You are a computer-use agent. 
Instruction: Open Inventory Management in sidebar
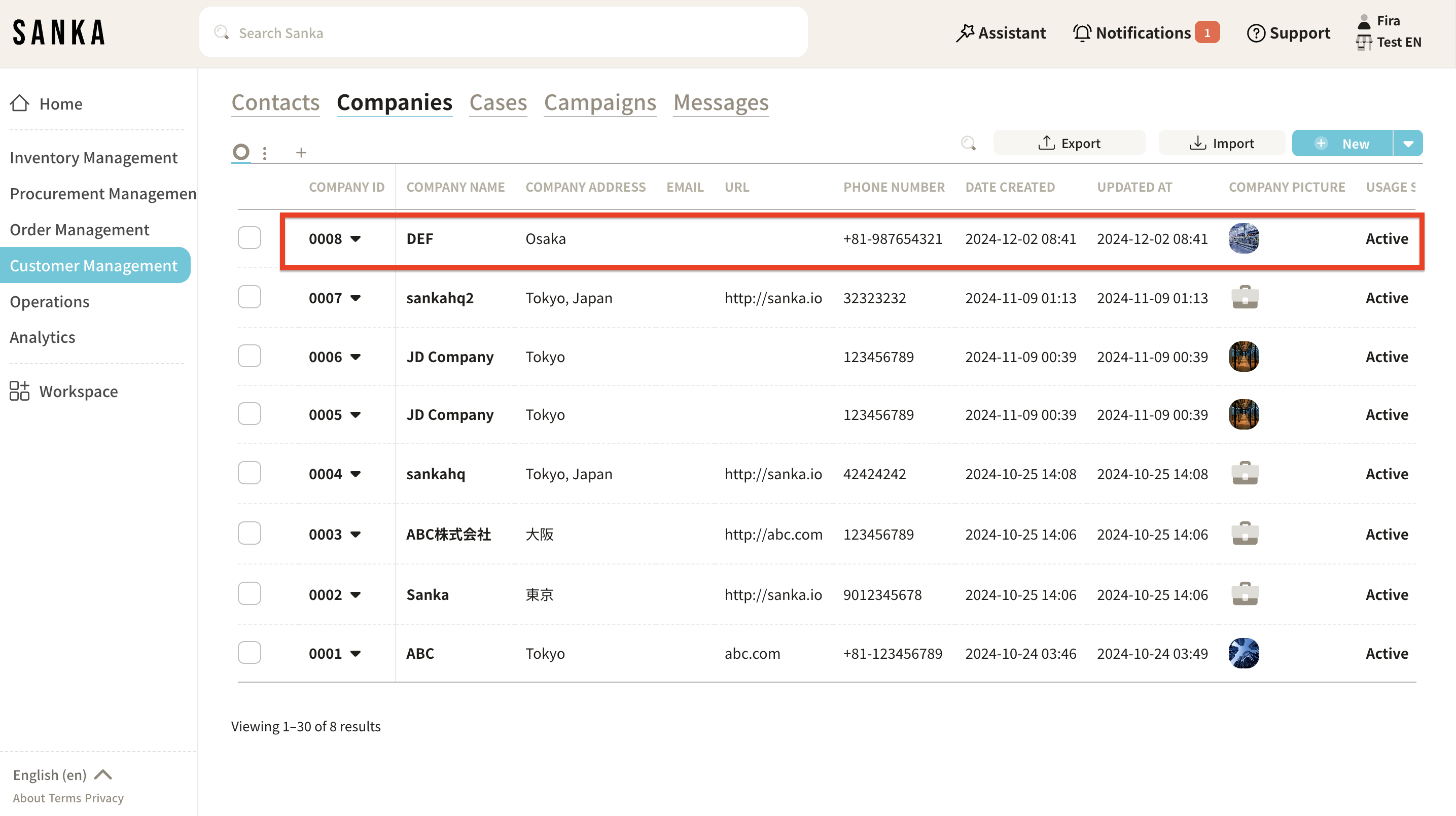[93, 158]
